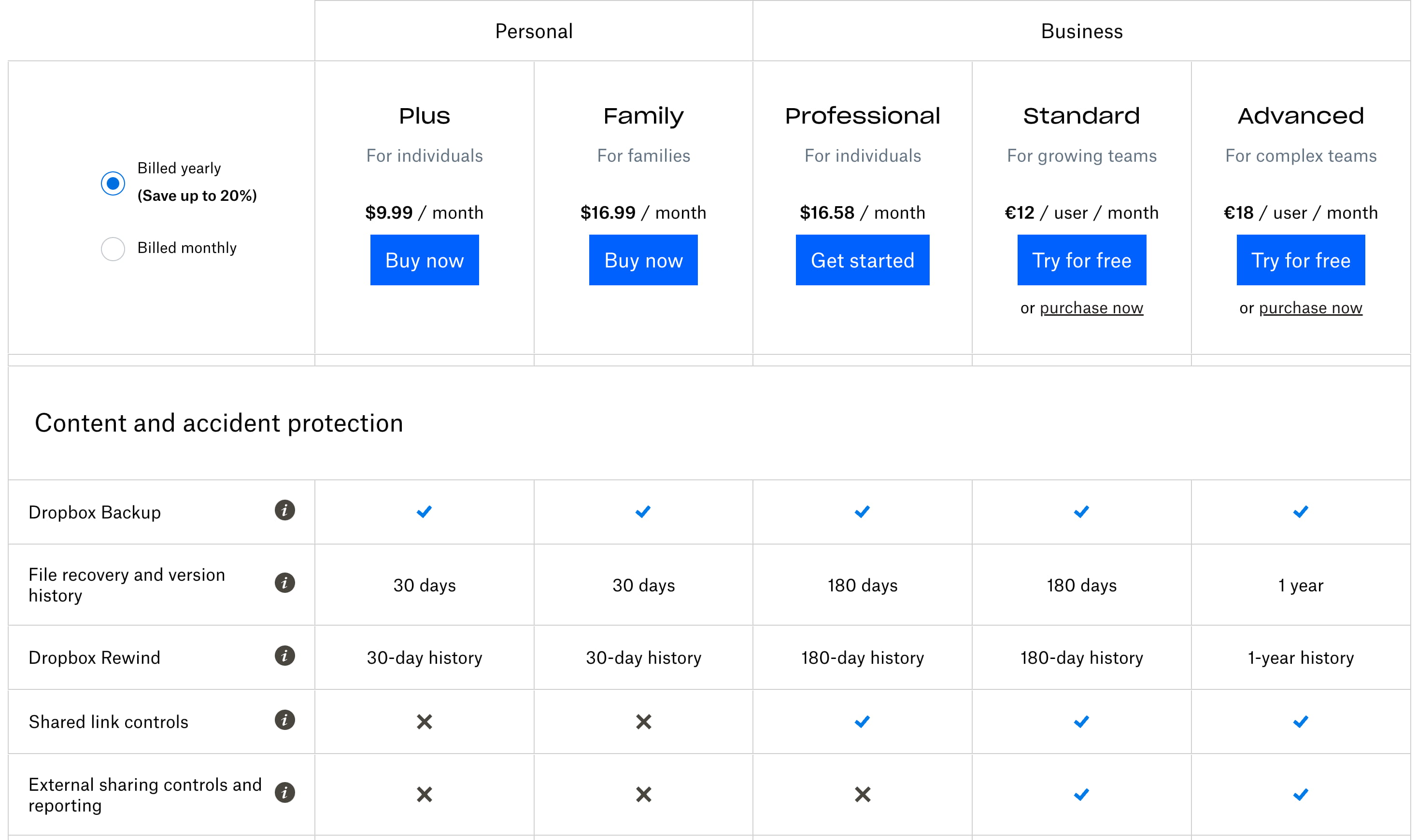The image size is (1417, 840).
Task: Select the Billed monthly radio option
Action: pyautogui.click(x=113, y=249)
